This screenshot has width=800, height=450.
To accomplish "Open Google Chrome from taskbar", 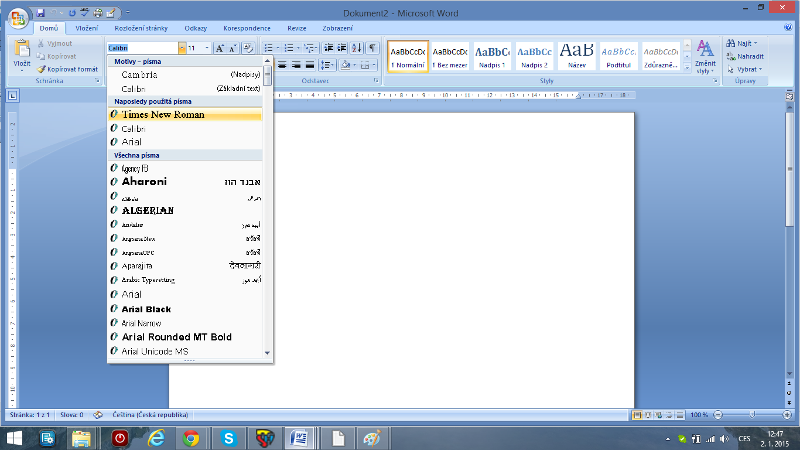I will click(x=191, y=438).
